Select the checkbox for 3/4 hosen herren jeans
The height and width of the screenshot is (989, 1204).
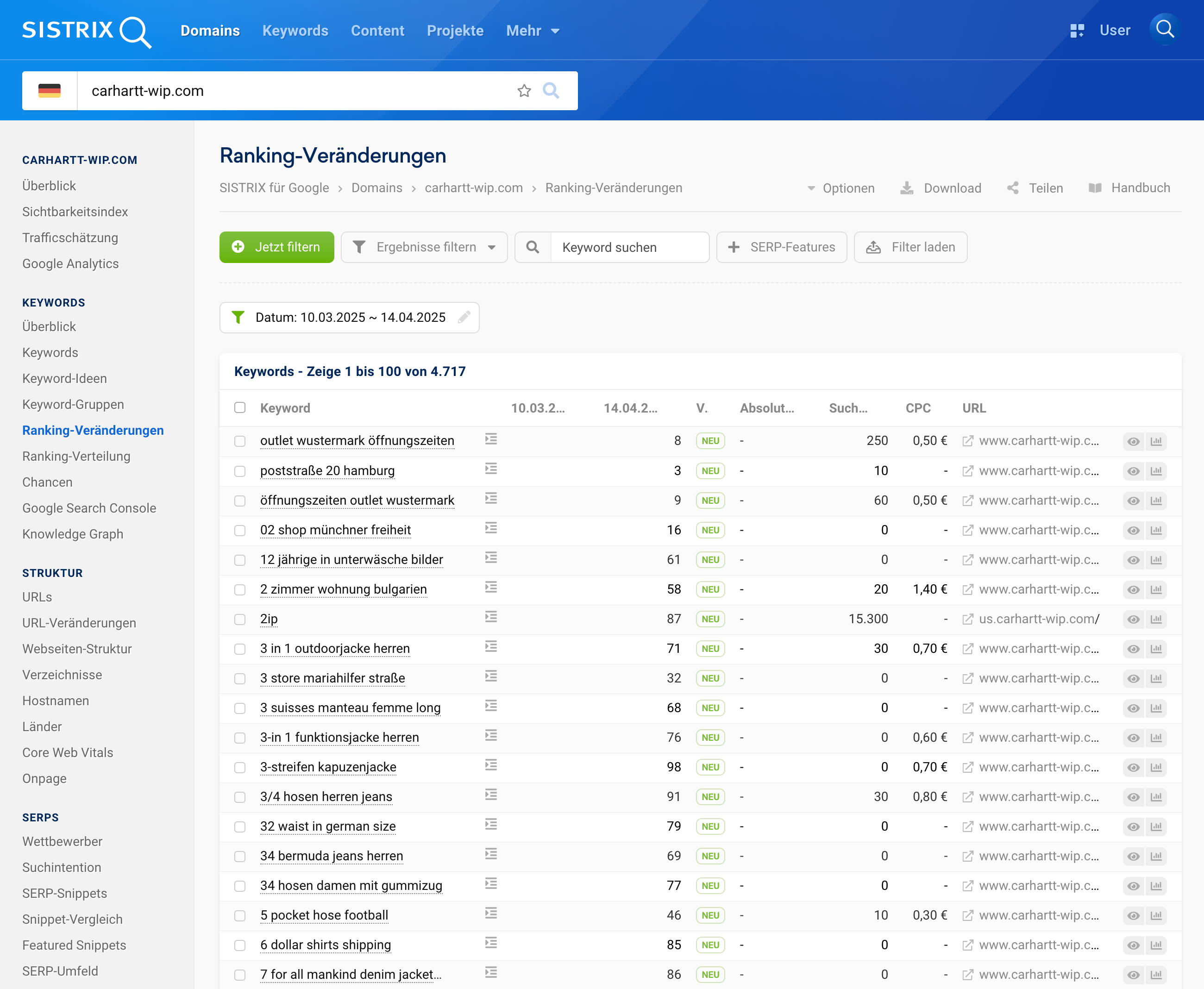click(240, 797)
